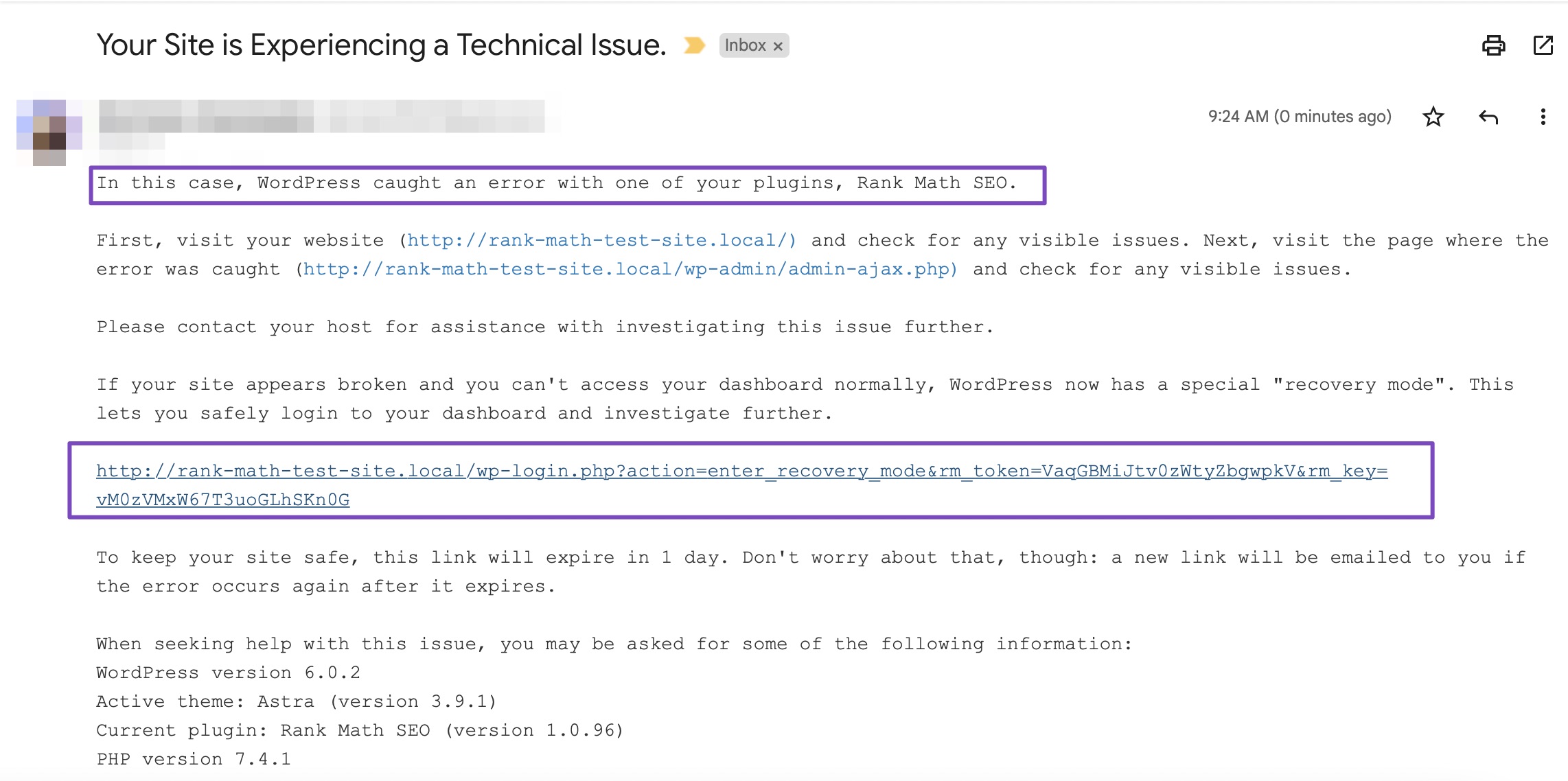
Task: Print this email with the printer icon
Action: (1493, 45)
